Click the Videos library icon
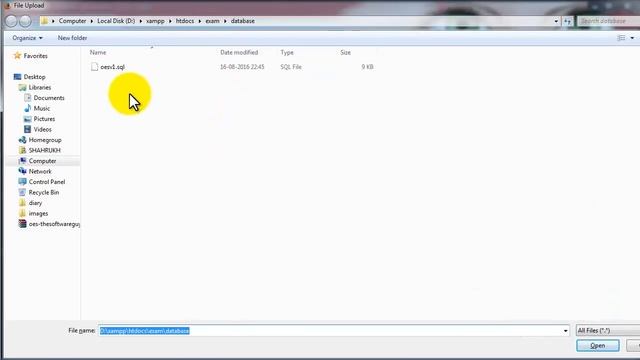 tap(27, 129)
